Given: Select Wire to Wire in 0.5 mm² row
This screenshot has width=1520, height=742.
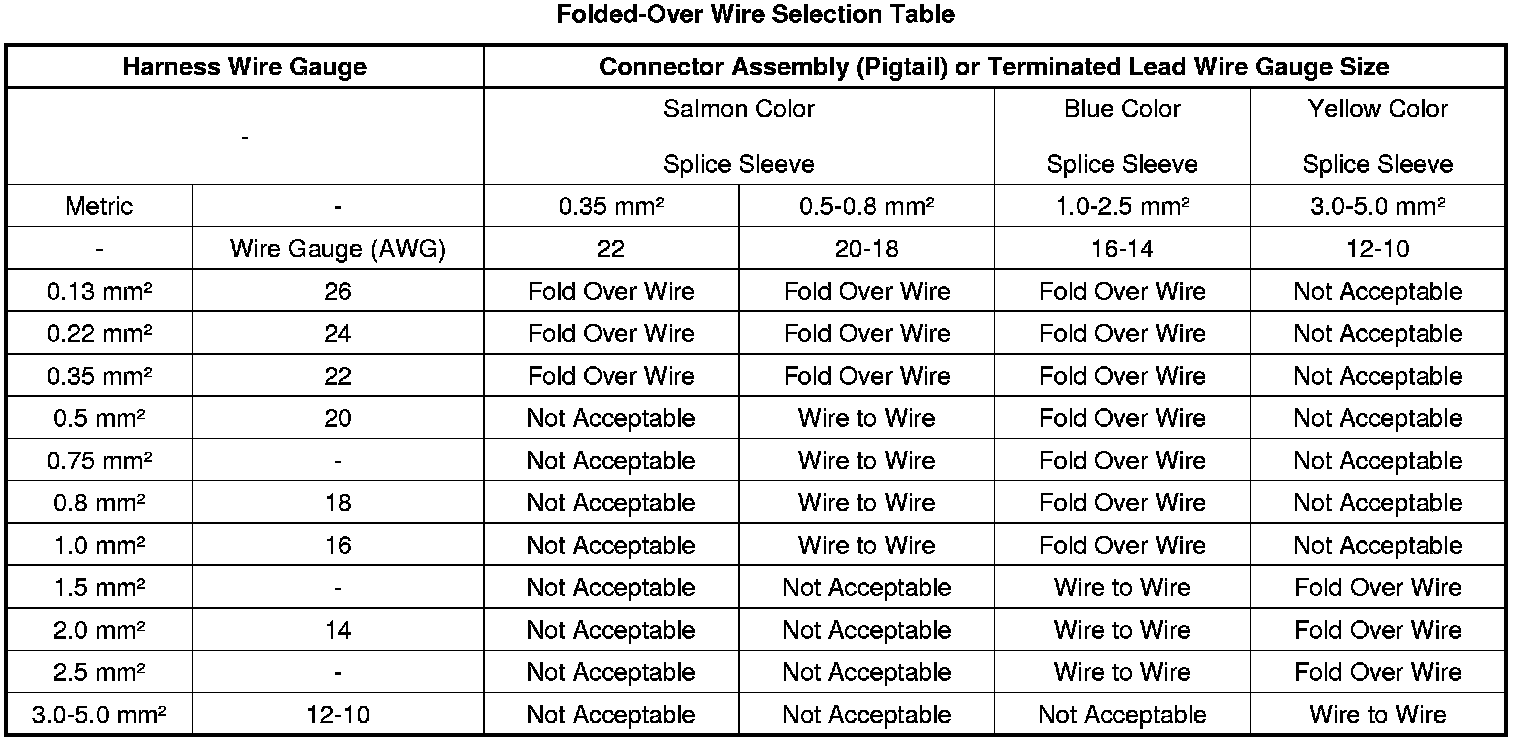Looking at the screenshot, I should 867,418.
